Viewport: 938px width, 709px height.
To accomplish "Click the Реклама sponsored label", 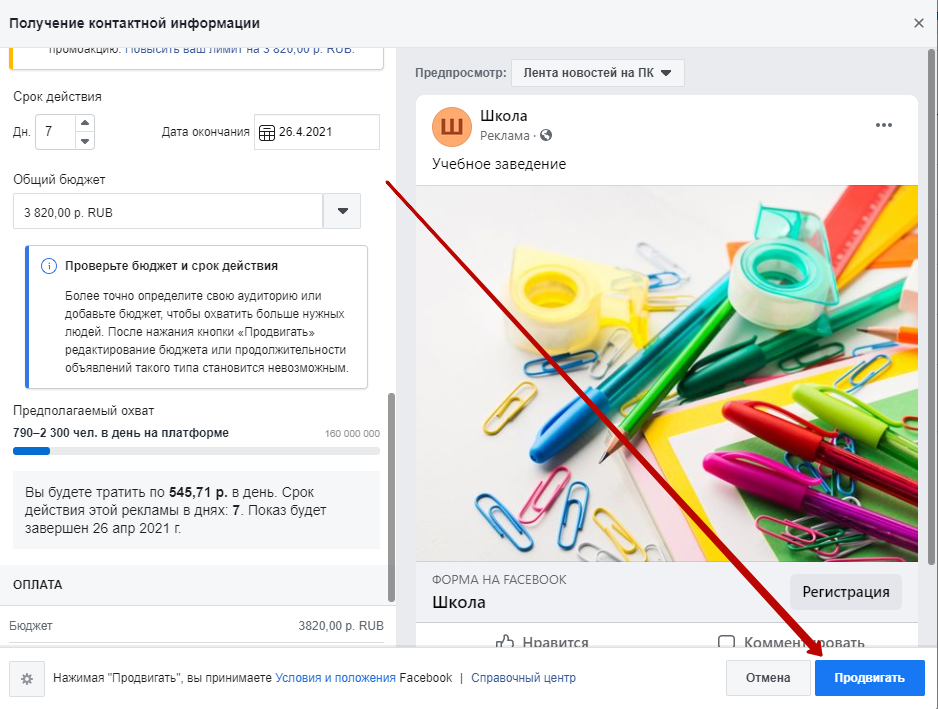I will (505, 136).
